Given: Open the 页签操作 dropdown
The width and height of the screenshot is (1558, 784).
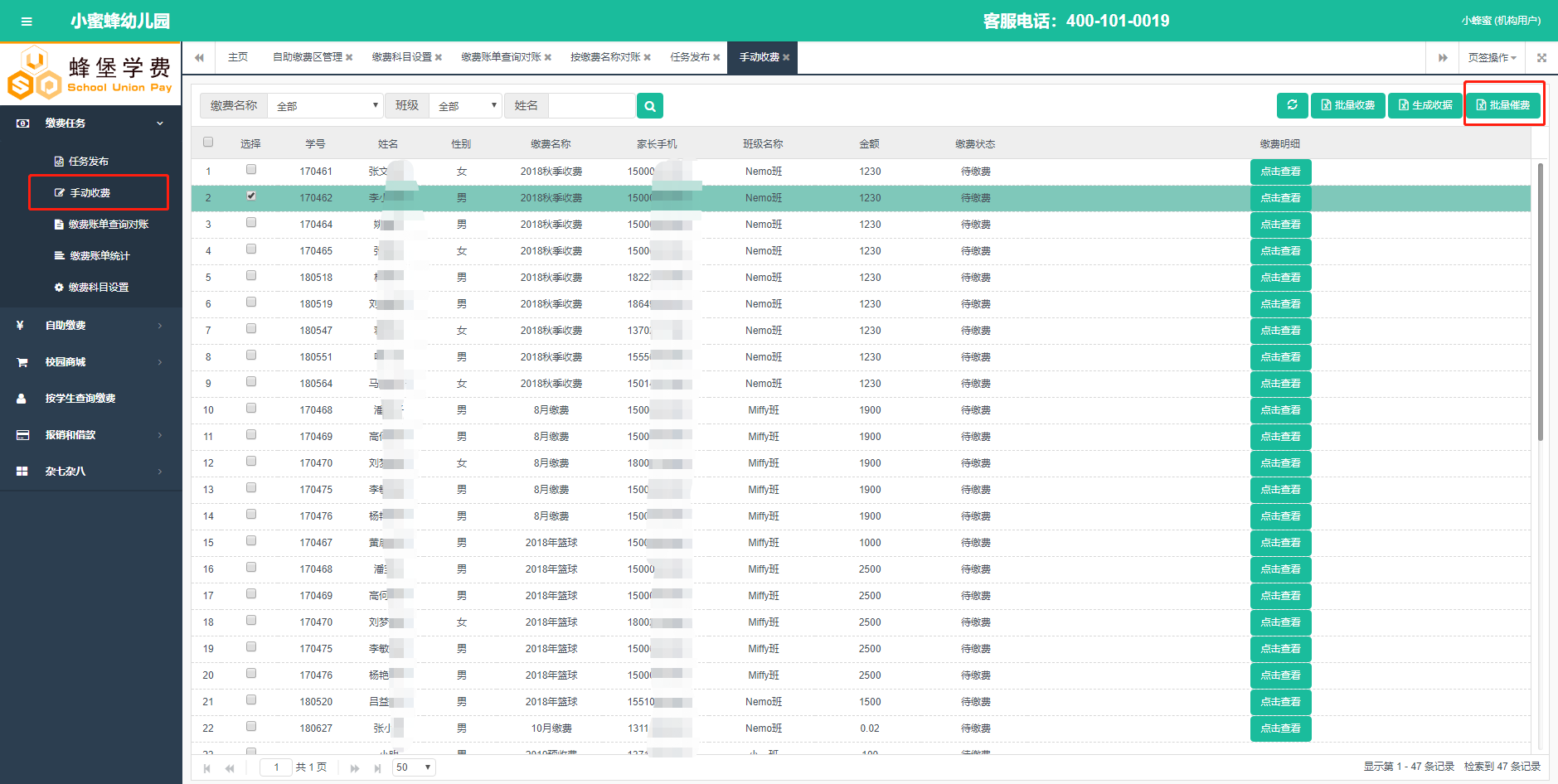Looking at the screenshot, I should [x=1492, y=58].
